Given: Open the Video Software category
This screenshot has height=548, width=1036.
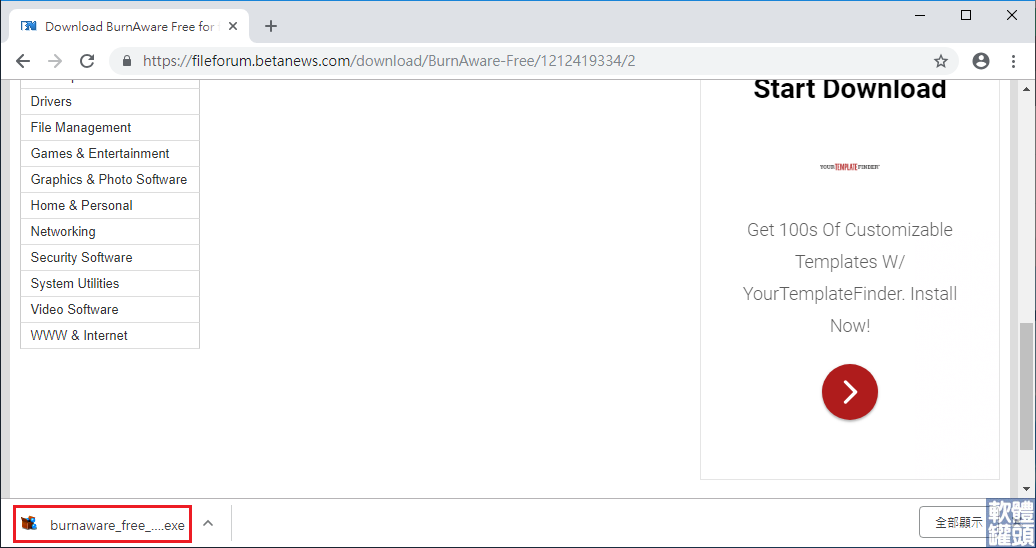Looking at the screenshot, I should [x=110, y=309].
